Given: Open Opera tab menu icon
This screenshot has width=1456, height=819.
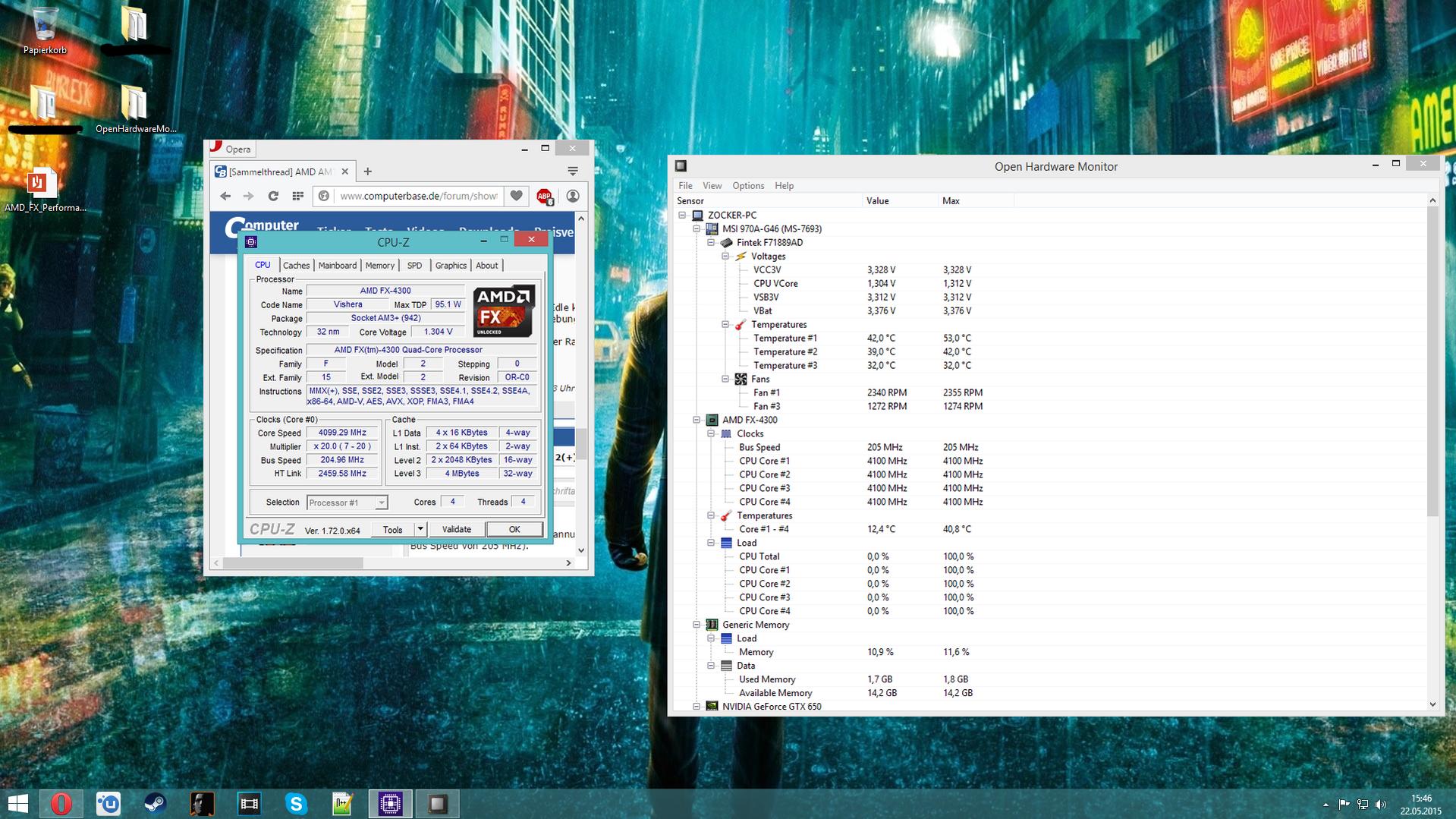Looking at the screenshot, I should [x=573, y=172].
